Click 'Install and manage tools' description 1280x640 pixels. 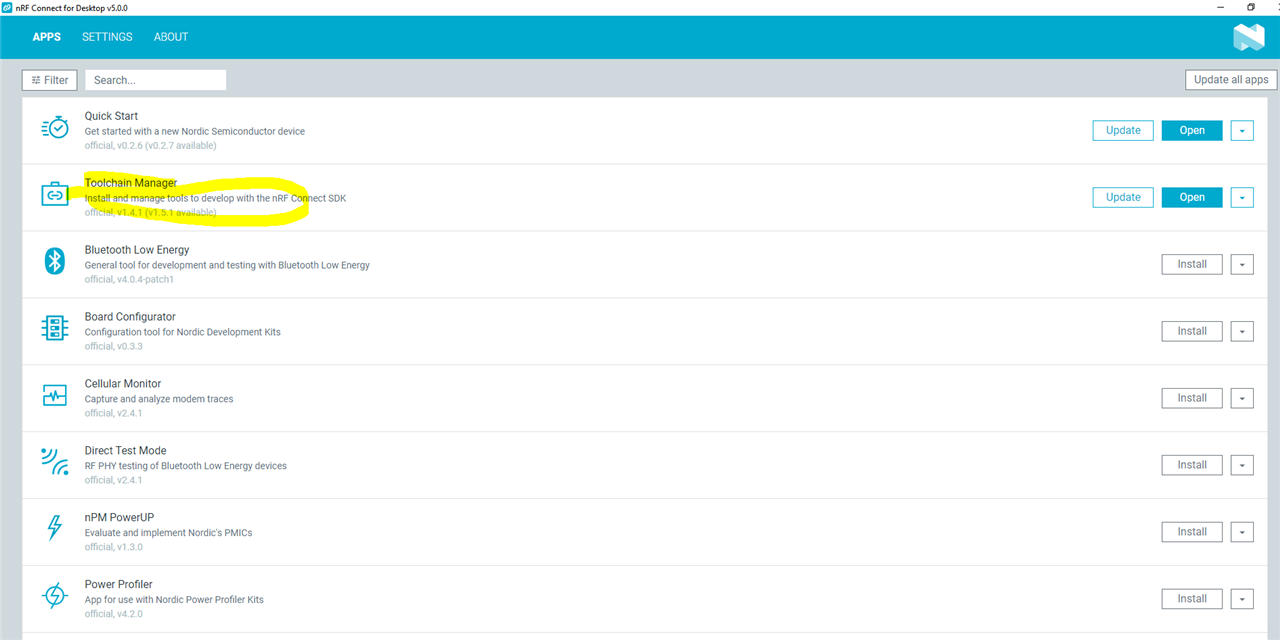point(215,198)
